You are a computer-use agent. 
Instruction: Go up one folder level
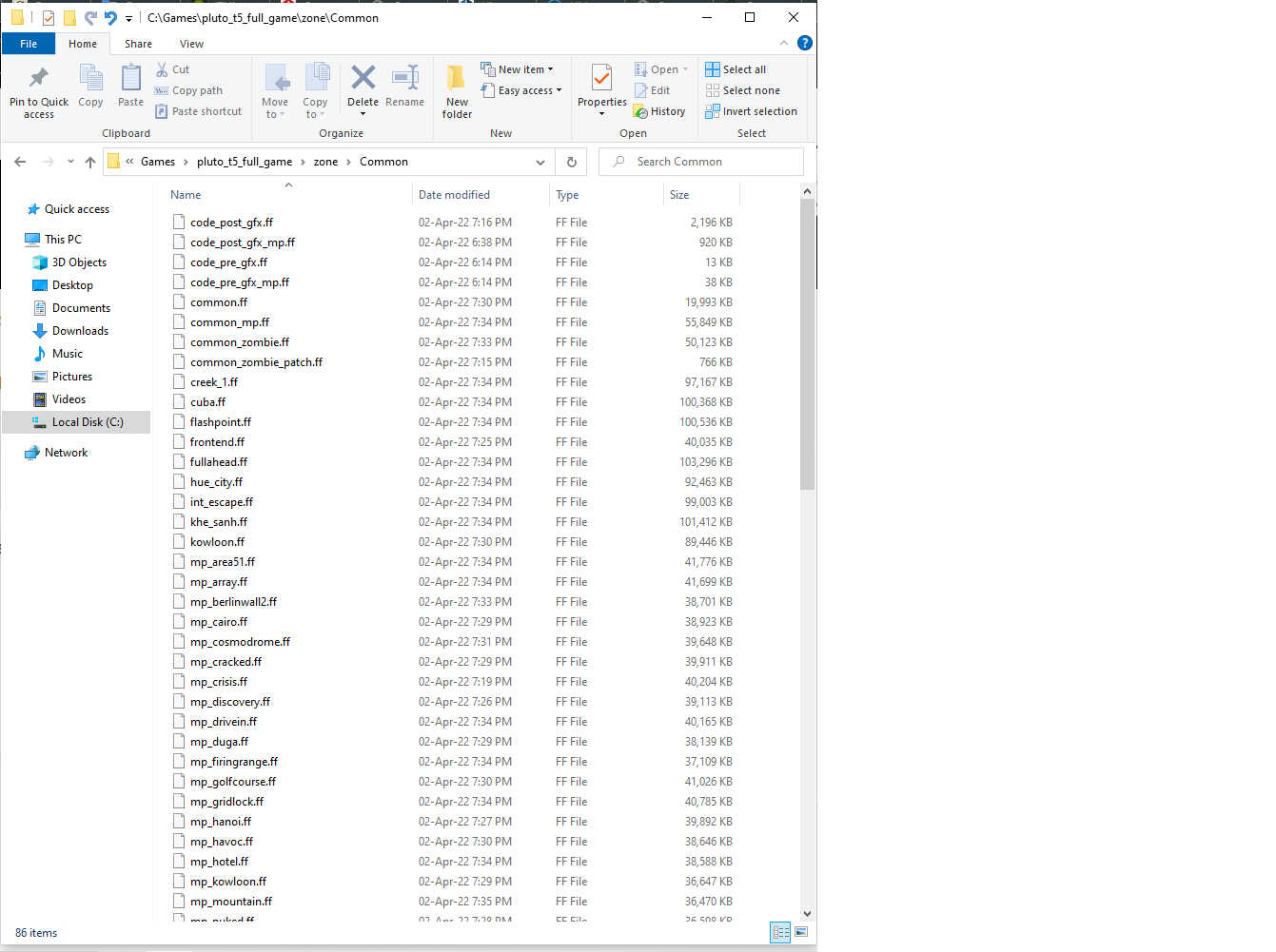coord(90,162)
